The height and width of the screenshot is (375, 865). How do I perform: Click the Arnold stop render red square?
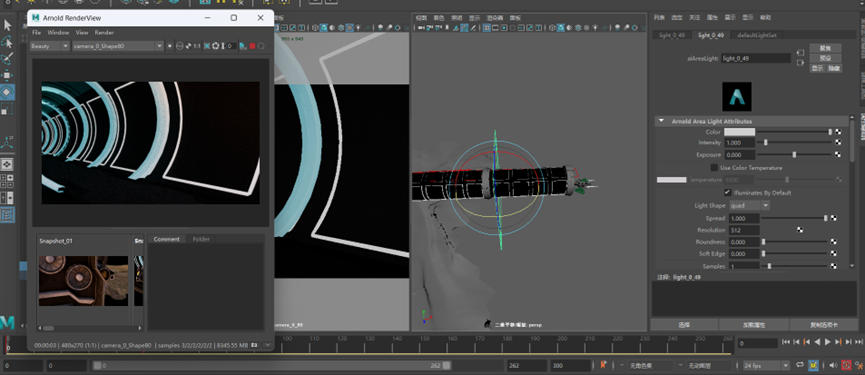252,46
